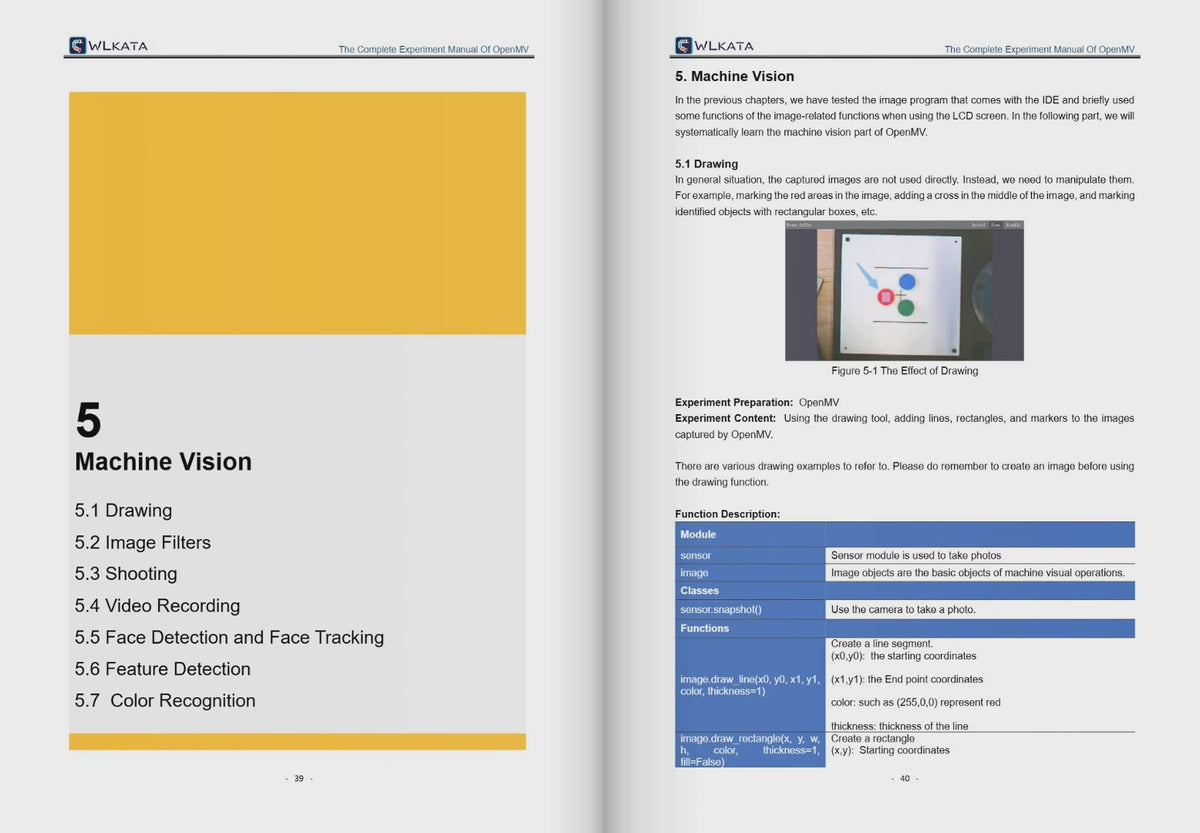Click the Record button in figure header
The height and width of the screenshot is (833, 1200).
coord(979,226)
